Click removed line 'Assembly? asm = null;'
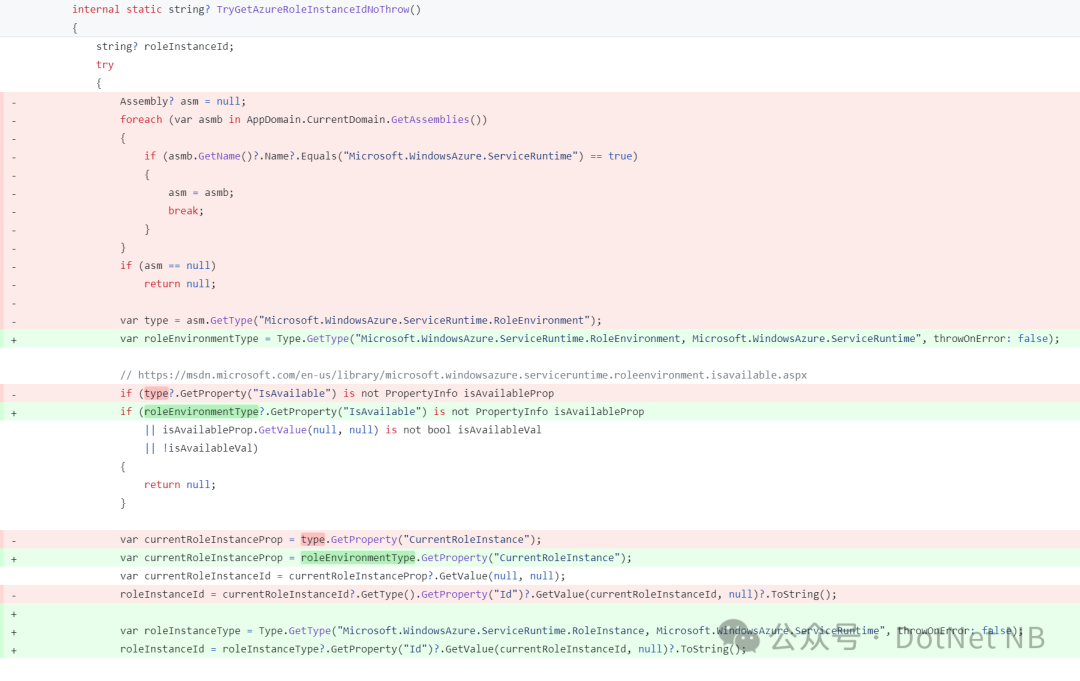The height and width of the screenshot is (681, 1080). coord(183,101)
